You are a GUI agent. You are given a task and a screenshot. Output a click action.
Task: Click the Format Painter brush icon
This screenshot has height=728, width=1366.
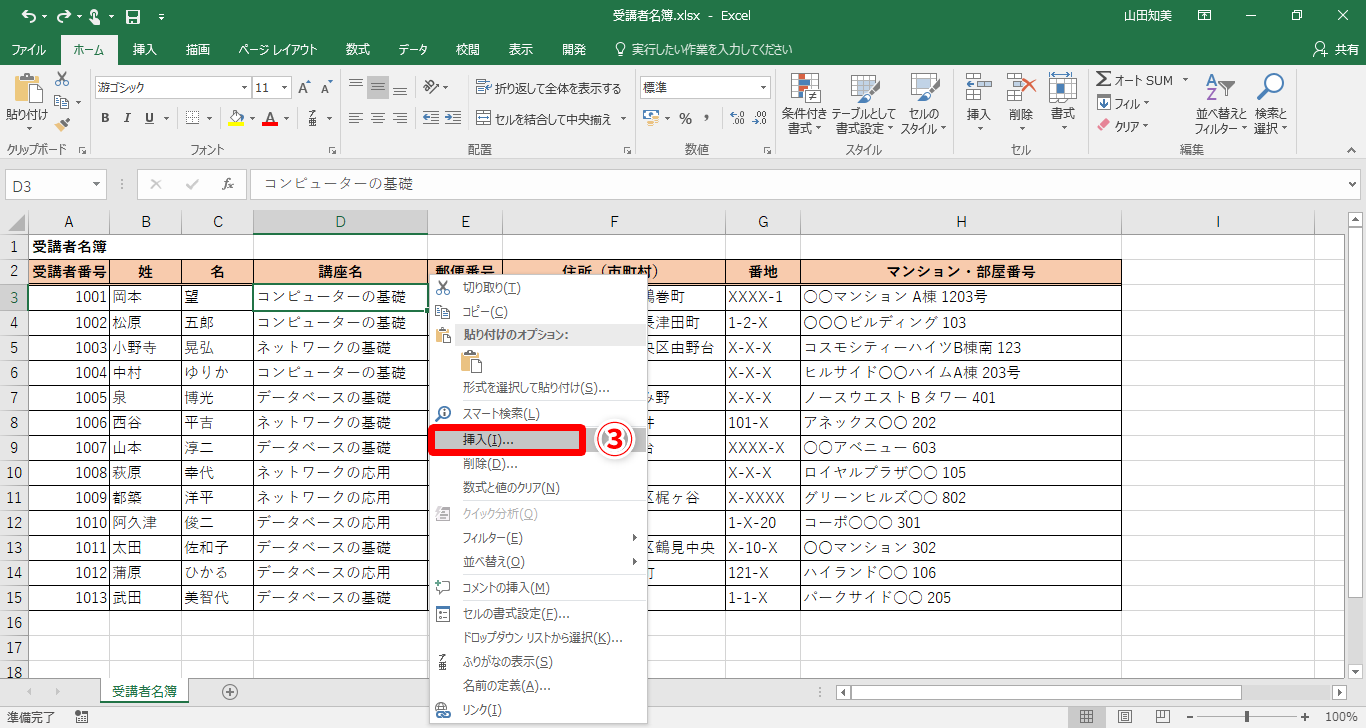tap(62, 125)
